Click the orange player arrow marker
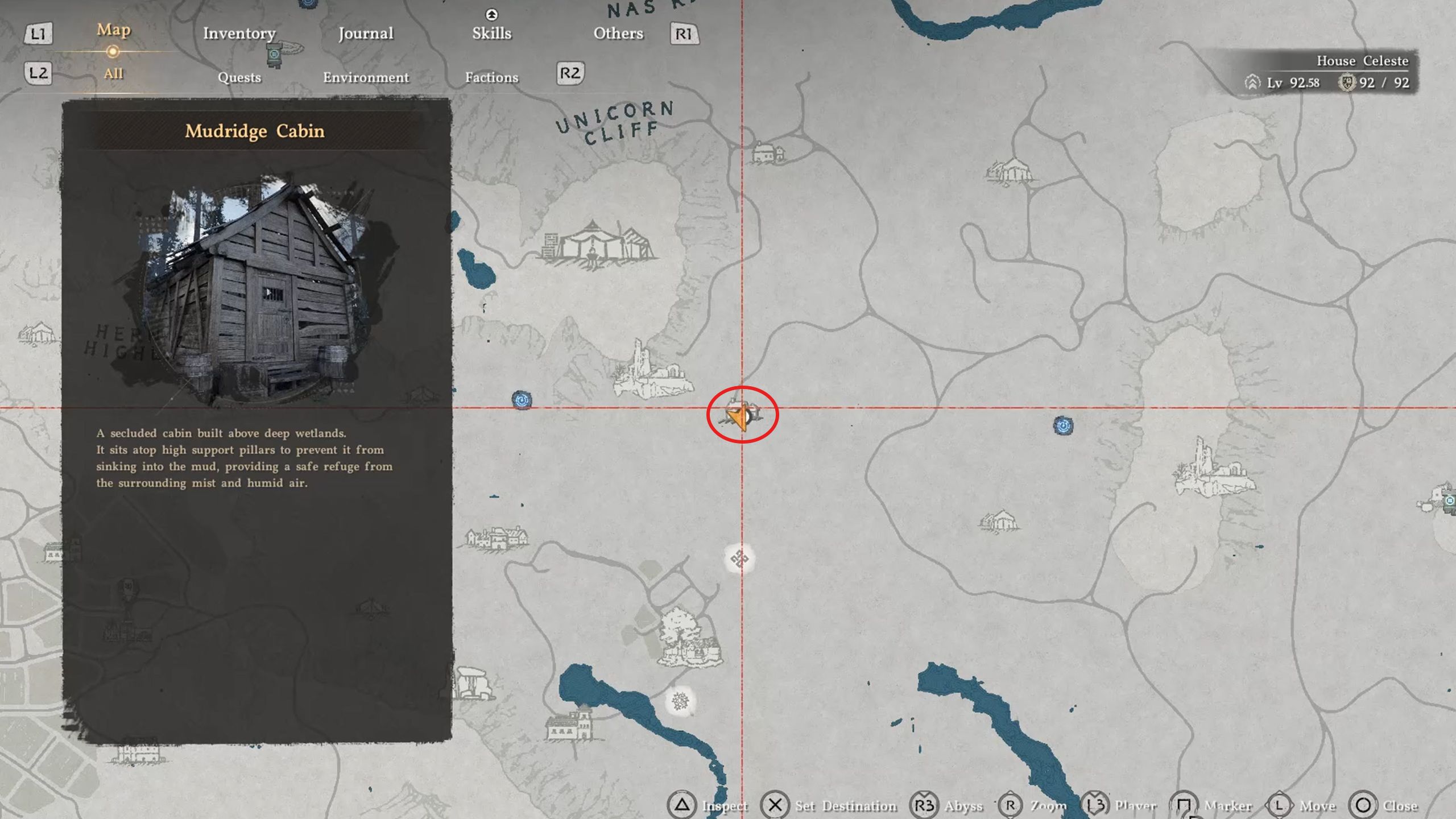 739,417
